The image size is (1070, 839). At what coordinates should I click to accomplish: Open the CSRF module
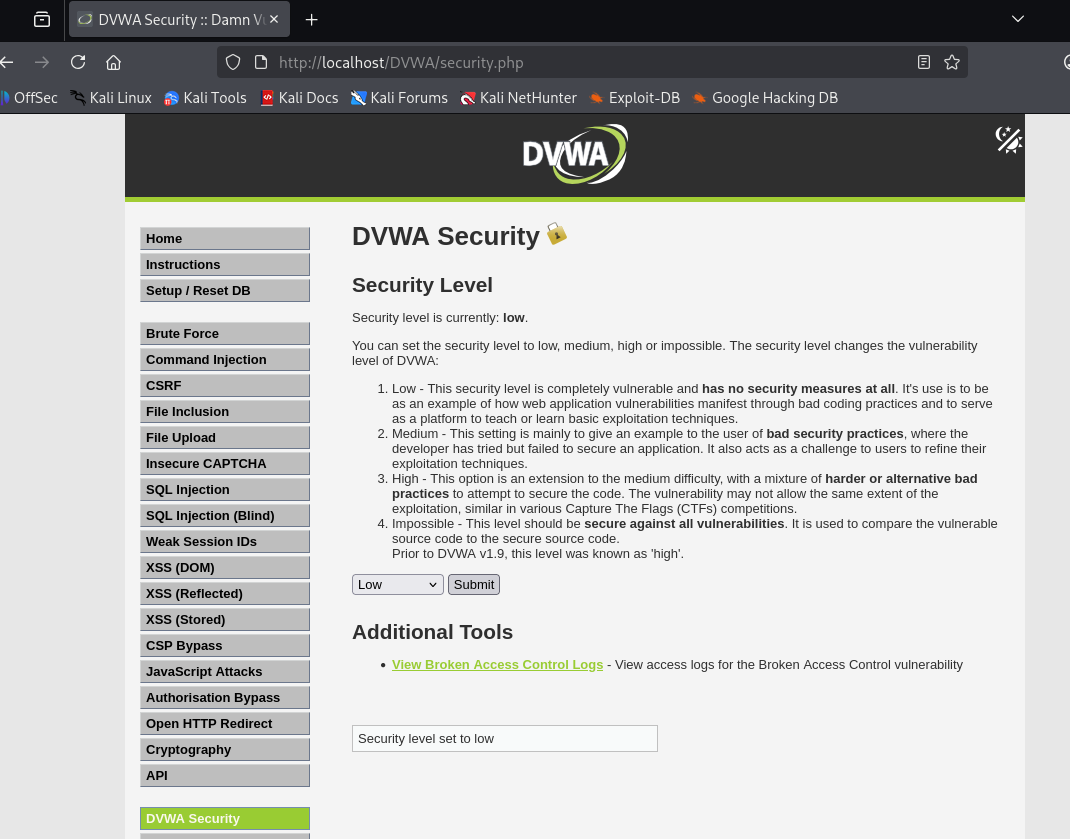pyautogui.click(x=225, y=385)
